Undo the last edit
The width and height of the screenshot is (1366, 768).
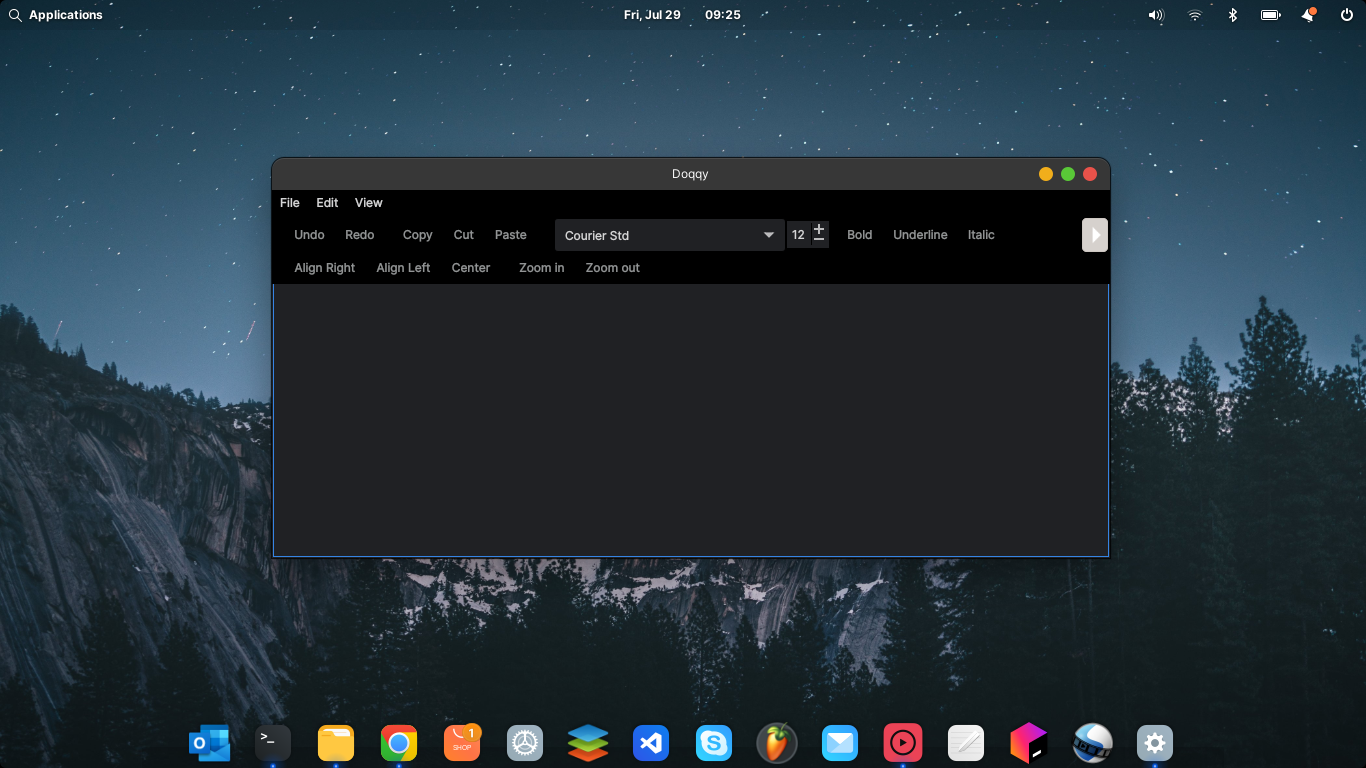309,234
